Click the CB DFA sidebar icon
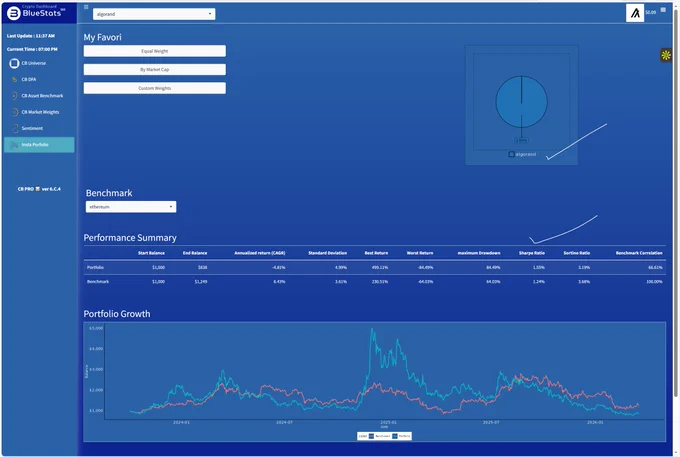This screenshot has height=457, width=680. pyautogui.click(x=14, y=80)
